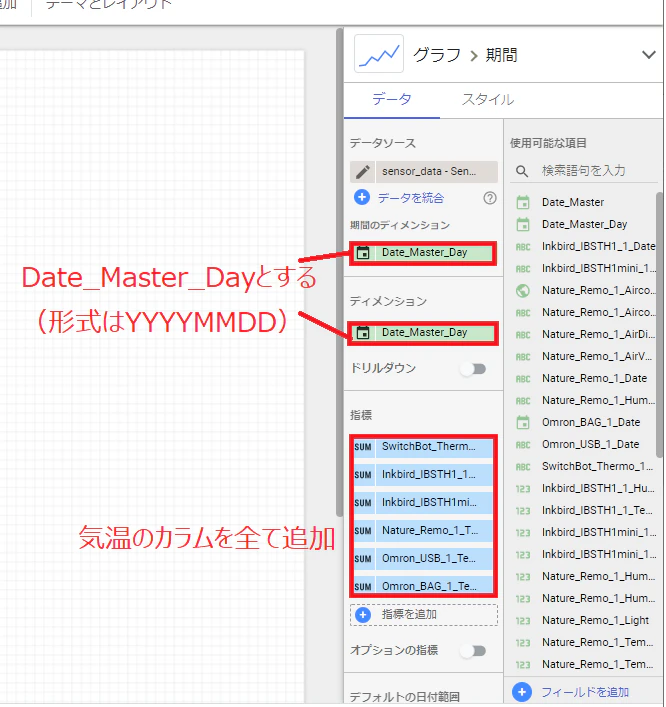
Task: Select Nature_Remo_1_Light field
Action: (x=595, y=621)
